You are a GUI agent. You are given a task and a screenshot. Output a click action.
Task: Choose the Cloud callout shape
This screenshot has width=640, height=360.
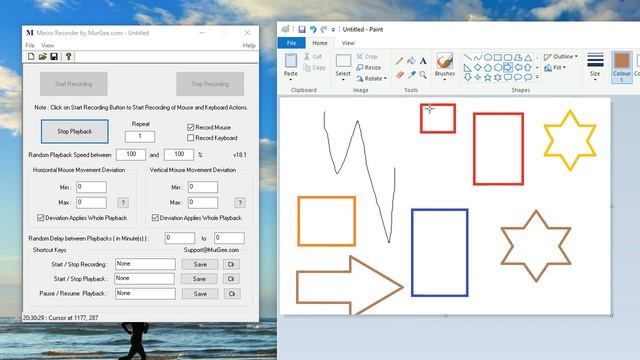click(x=528, y=77)
